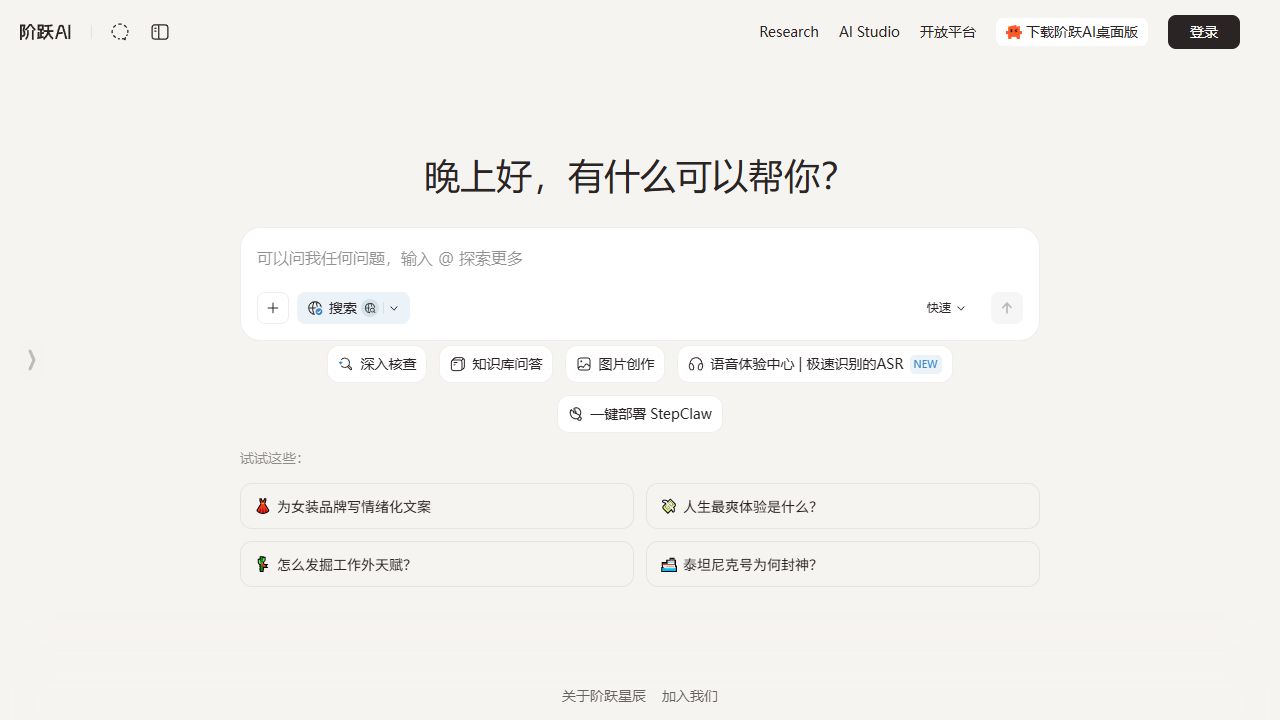1280x720 pixels.
Task: Click the 晚上好，有什么可以帮你? heading
Action: click(x=631, y=177)
